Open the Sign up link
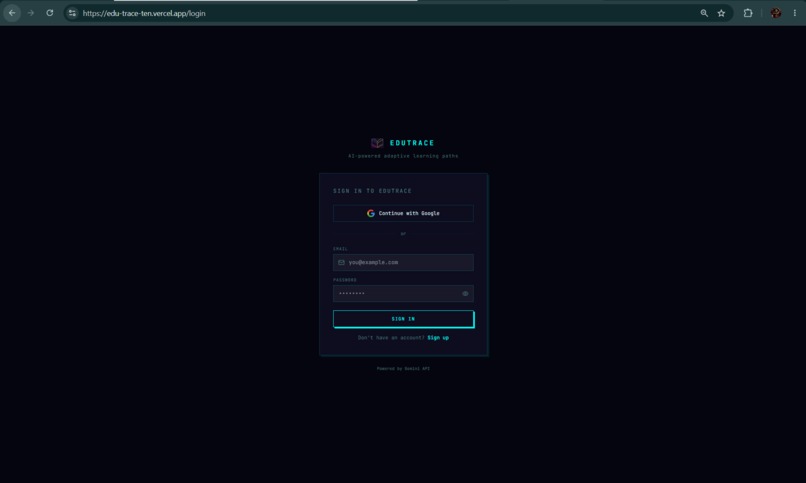The image size is (806, 483). coord(438,338)
